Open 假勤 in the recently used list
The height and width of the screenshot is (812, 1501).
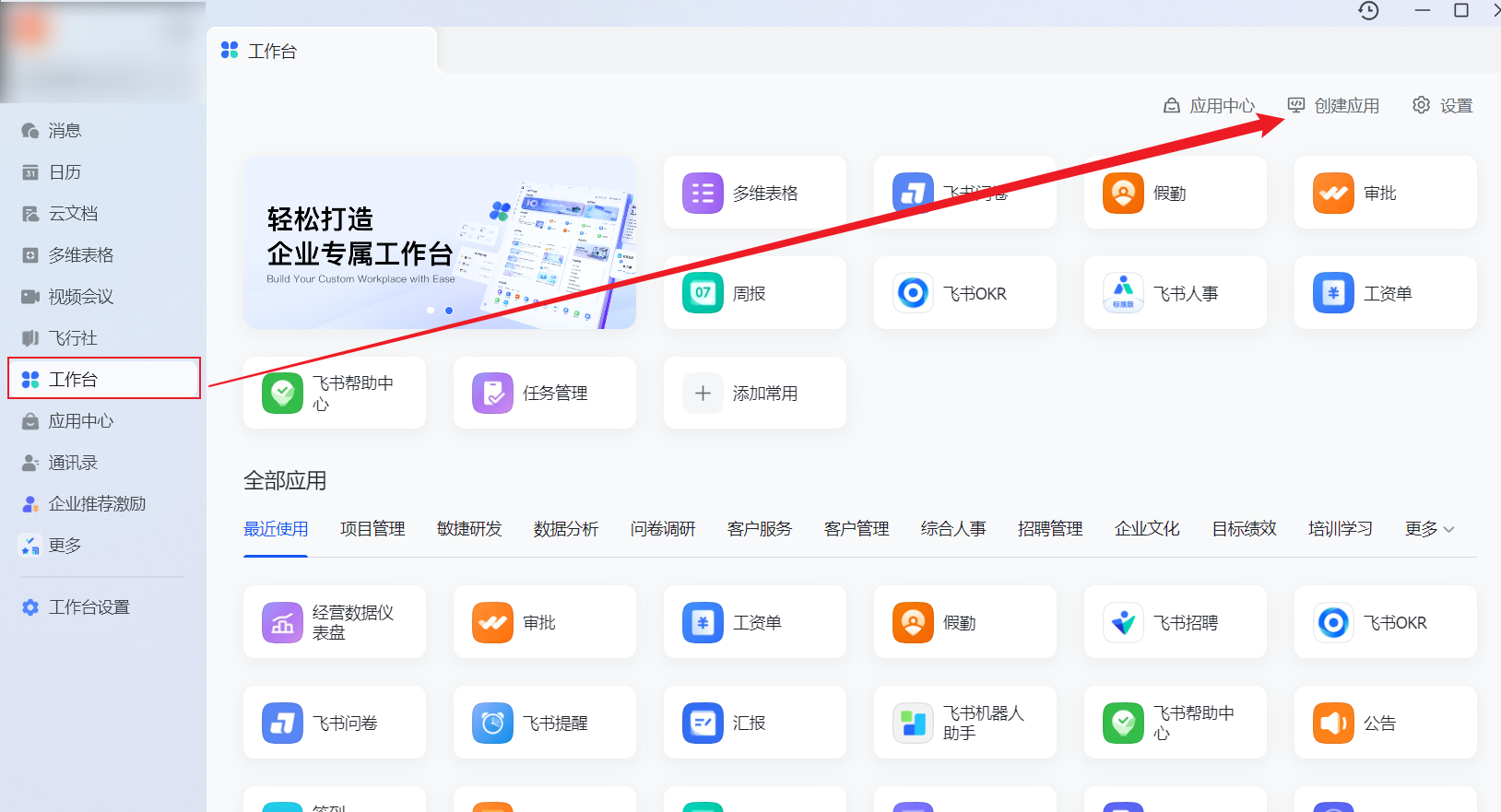[964, 622]
